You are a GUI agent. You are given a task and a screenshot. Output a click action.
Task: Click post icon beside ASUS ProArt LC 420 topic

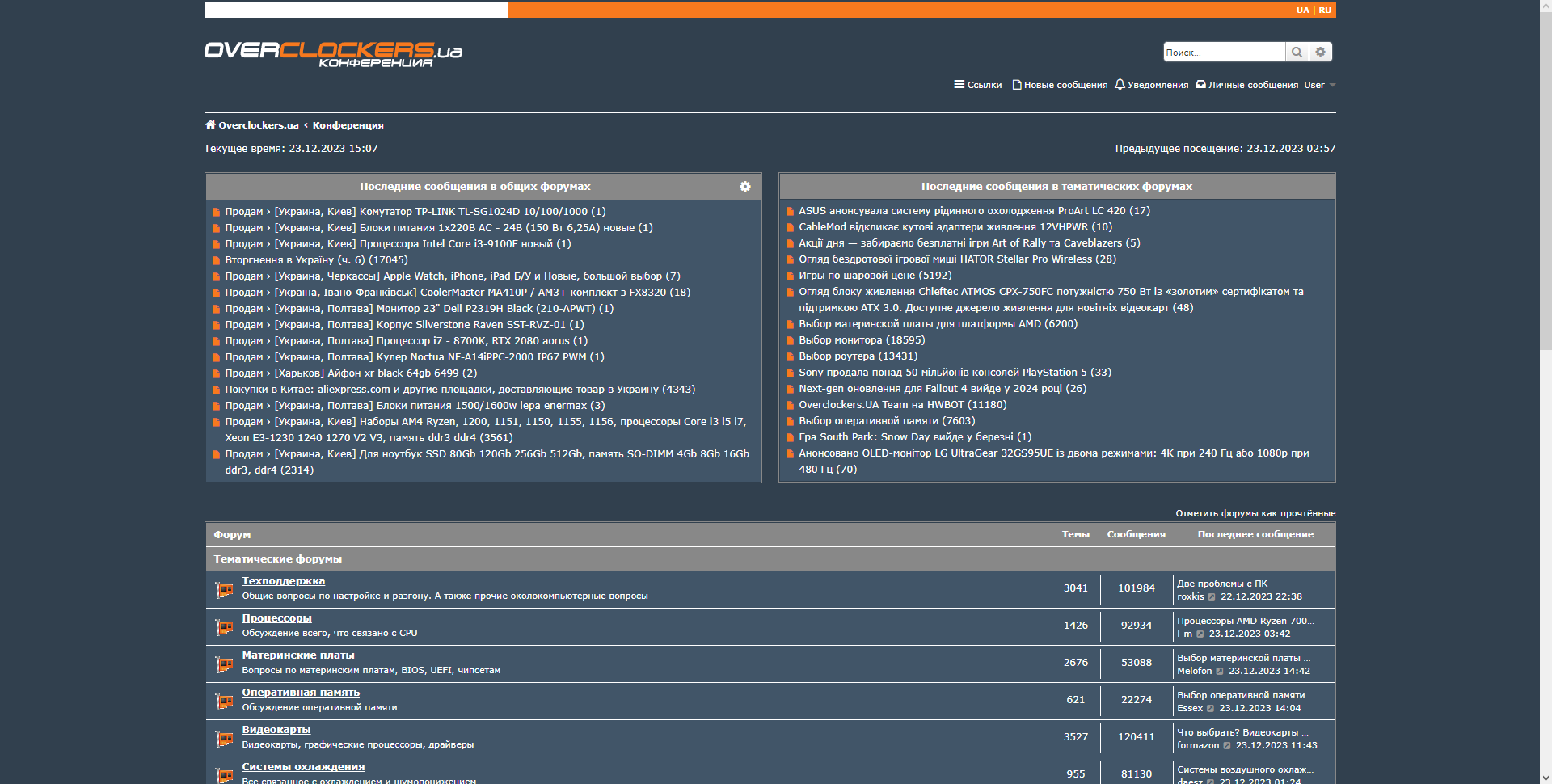point(791,211)
